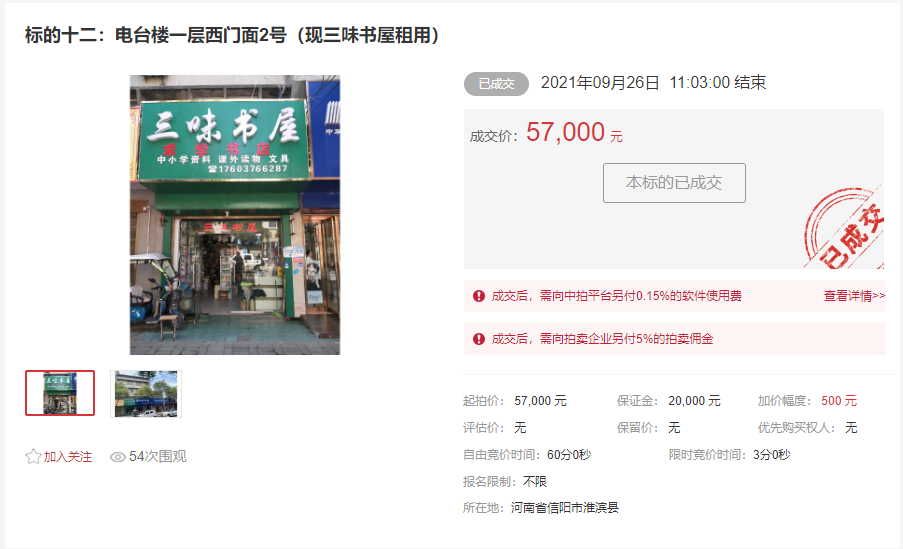Click the 54次围观 view count

(158, 457)
